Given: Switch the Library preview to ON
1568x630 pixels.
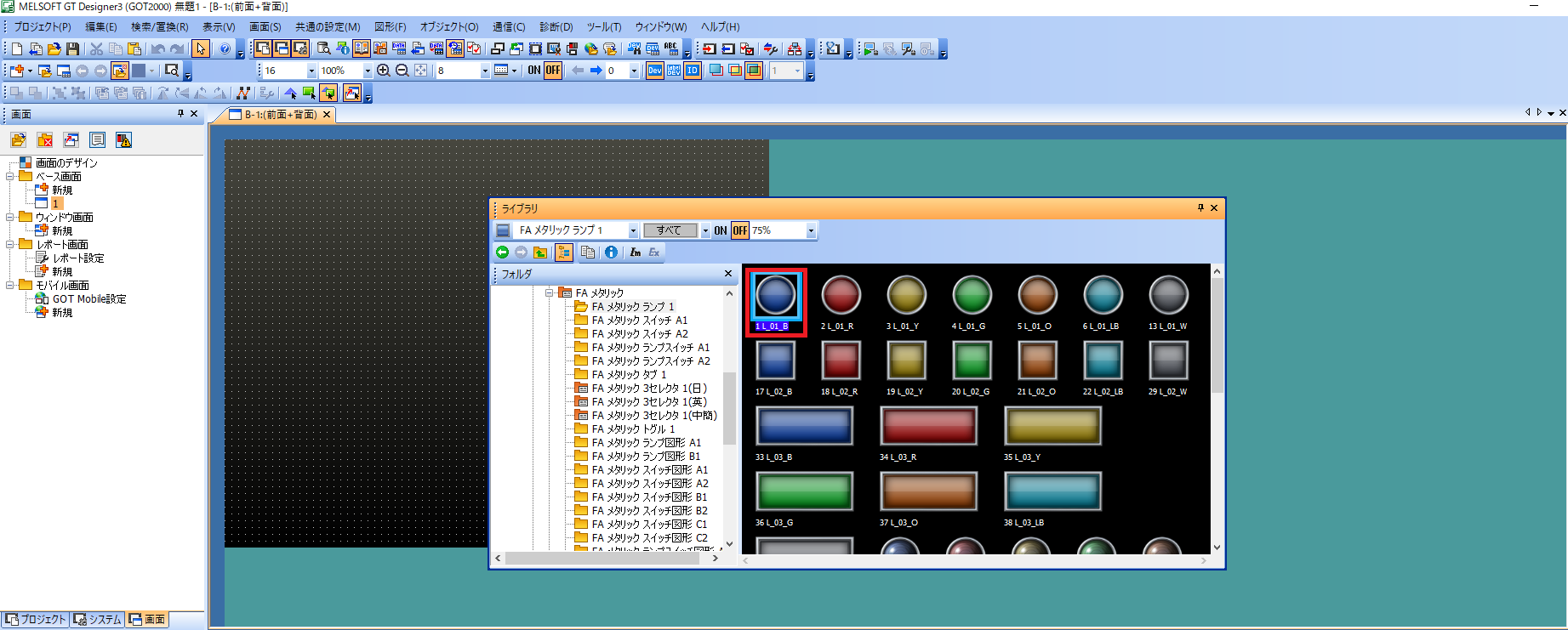Looking at the screenshot, I should pos(721,230).
